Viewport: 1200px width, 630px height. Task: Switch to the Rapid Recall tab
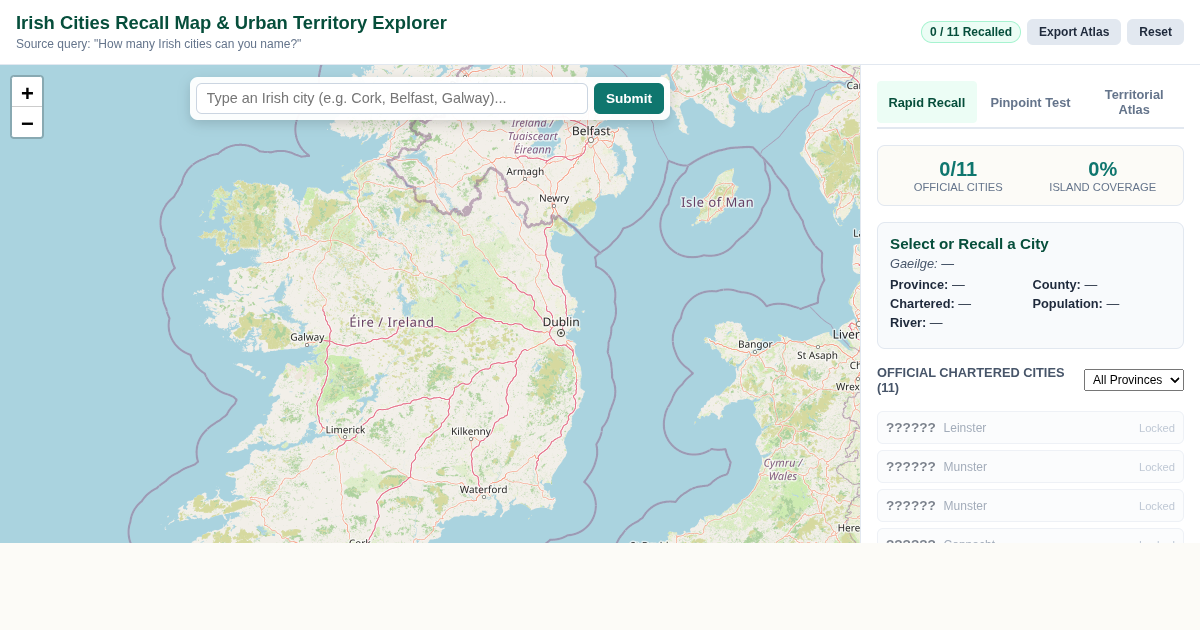point(927,102)
